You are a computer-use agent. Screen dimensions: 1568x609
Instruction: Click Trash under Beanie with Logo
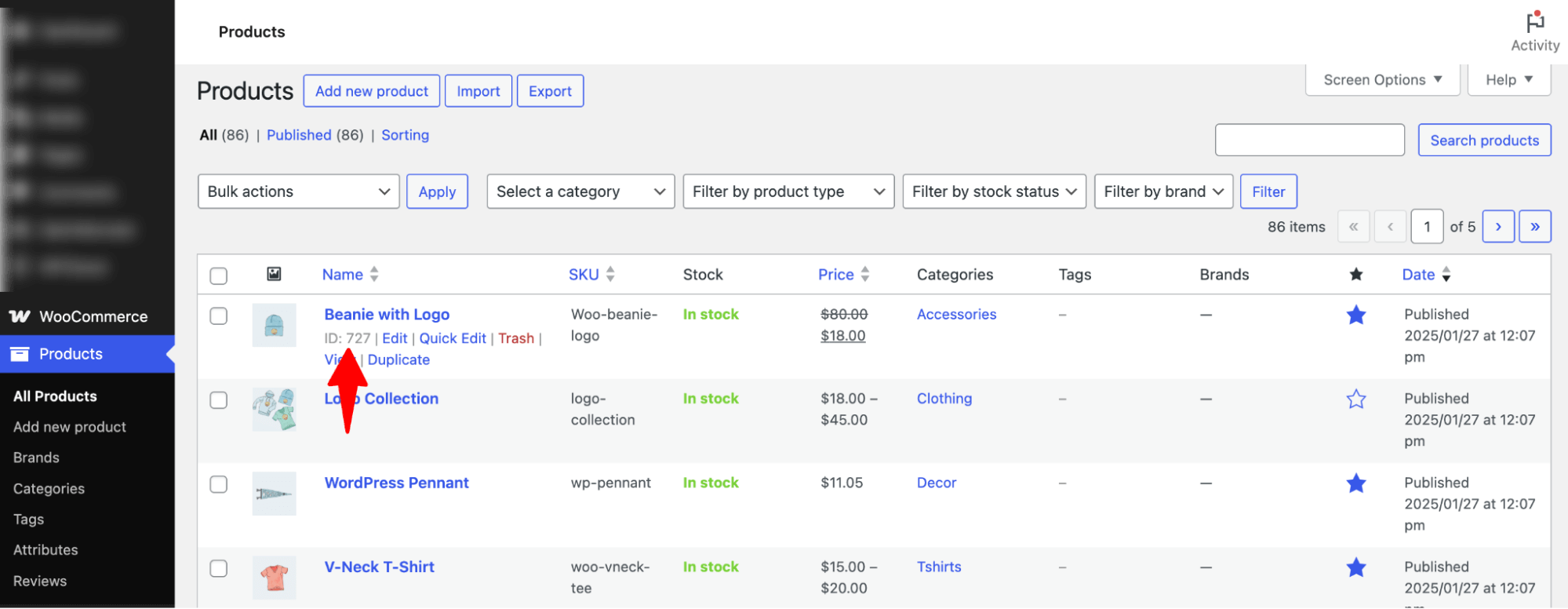click(x=516, y=338)
